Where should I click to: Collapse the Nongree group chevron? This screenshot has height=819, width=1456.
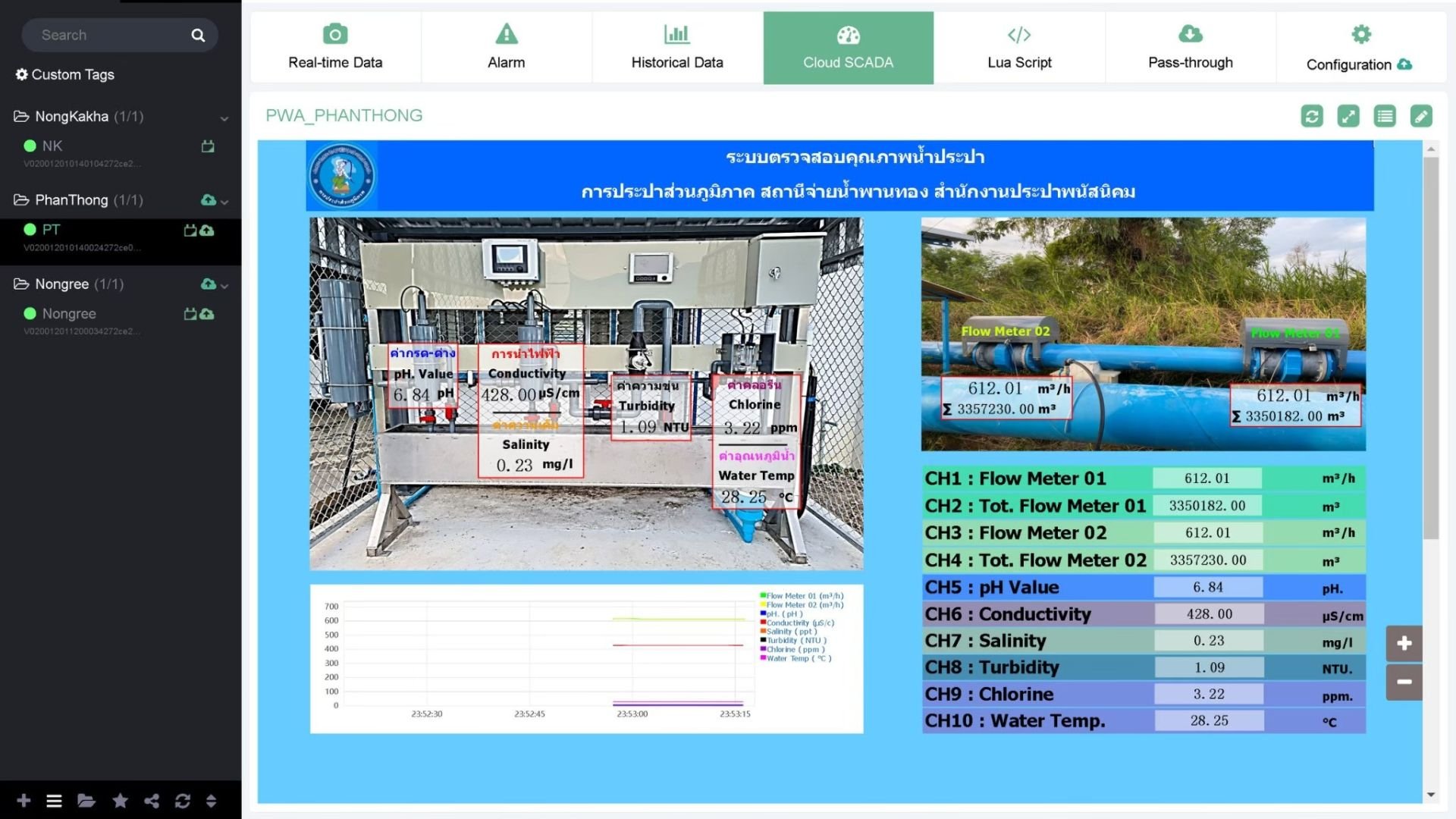[224, 286]
